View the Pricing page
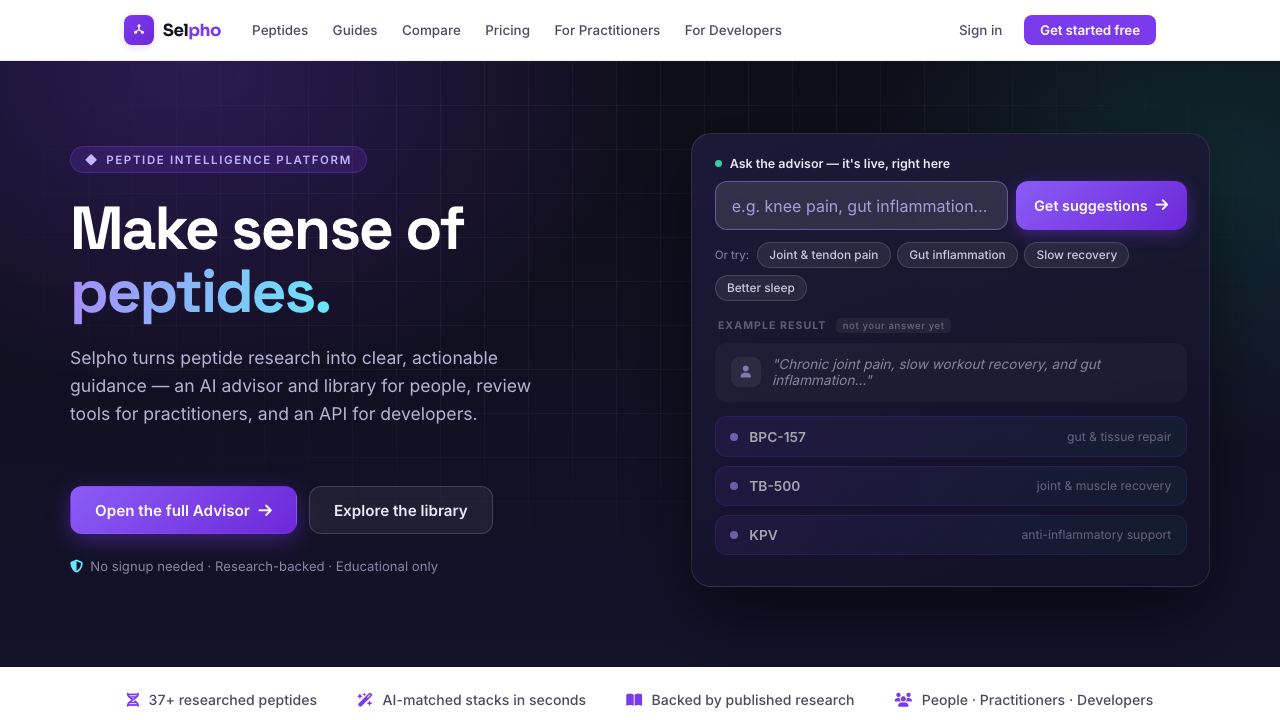The image size is (1280, 720). (507, 30)
